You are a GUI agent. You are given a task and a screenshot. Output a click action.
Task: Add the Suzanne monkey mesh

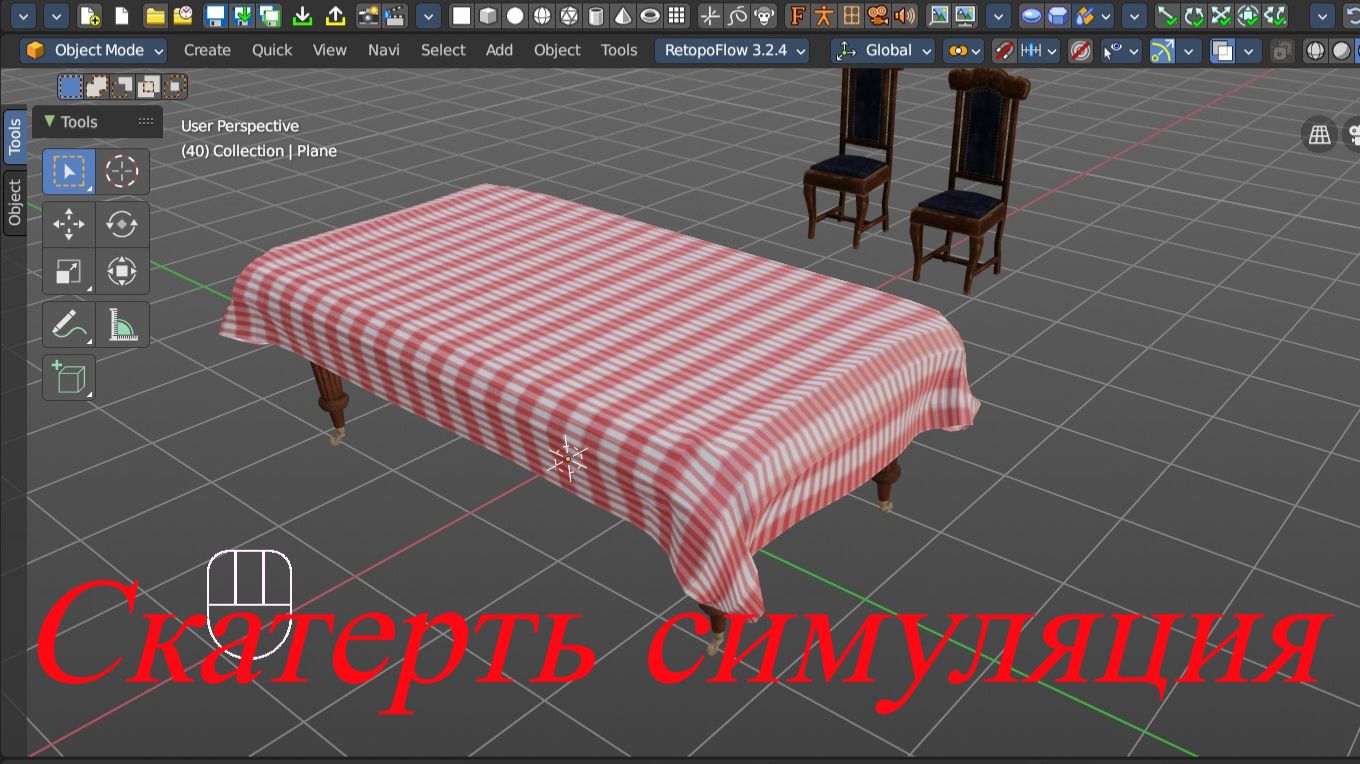pos(765,16)
